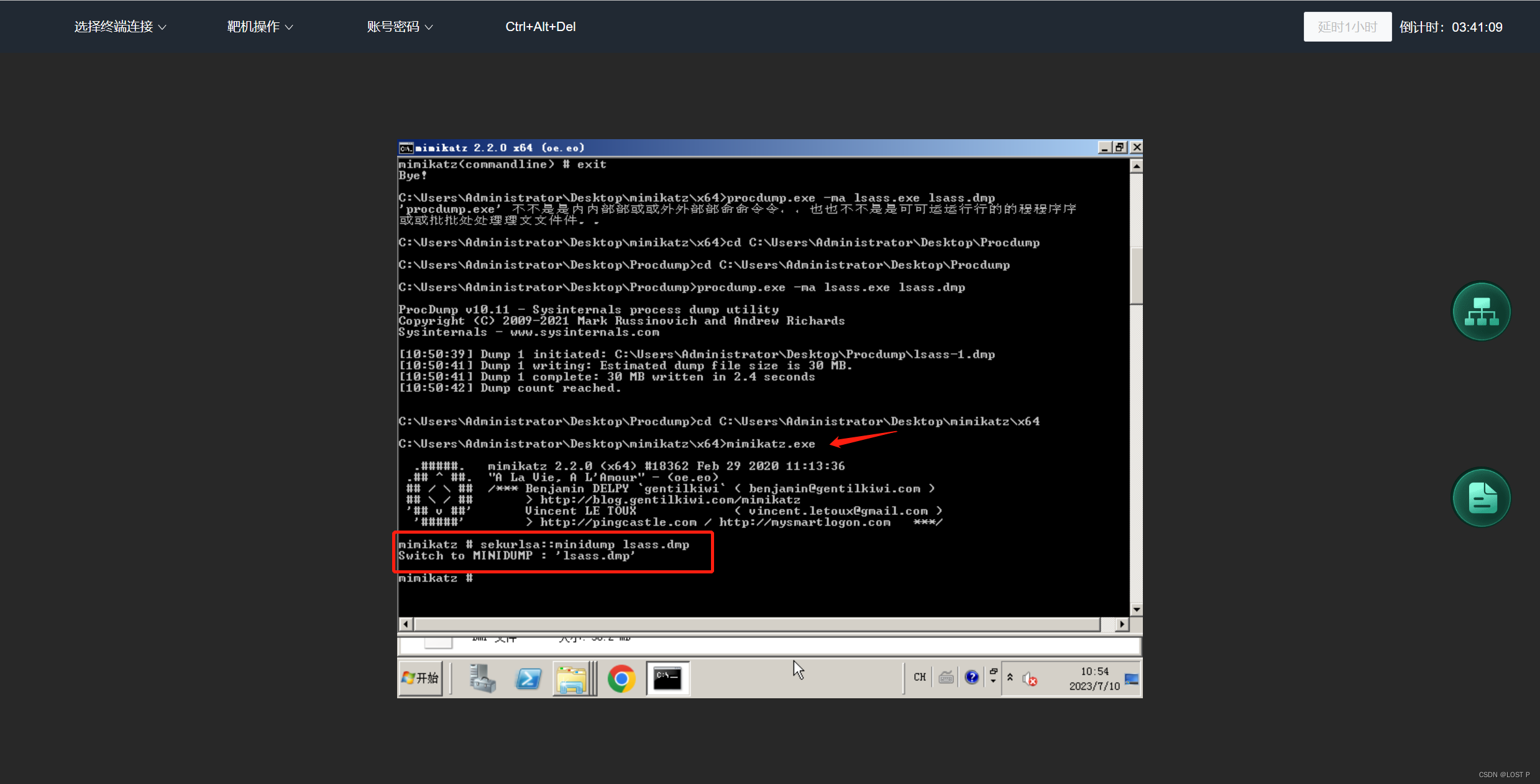Open the Windows 开始 start button
This screenshot has height=784, width=1540.
(421, 678)
